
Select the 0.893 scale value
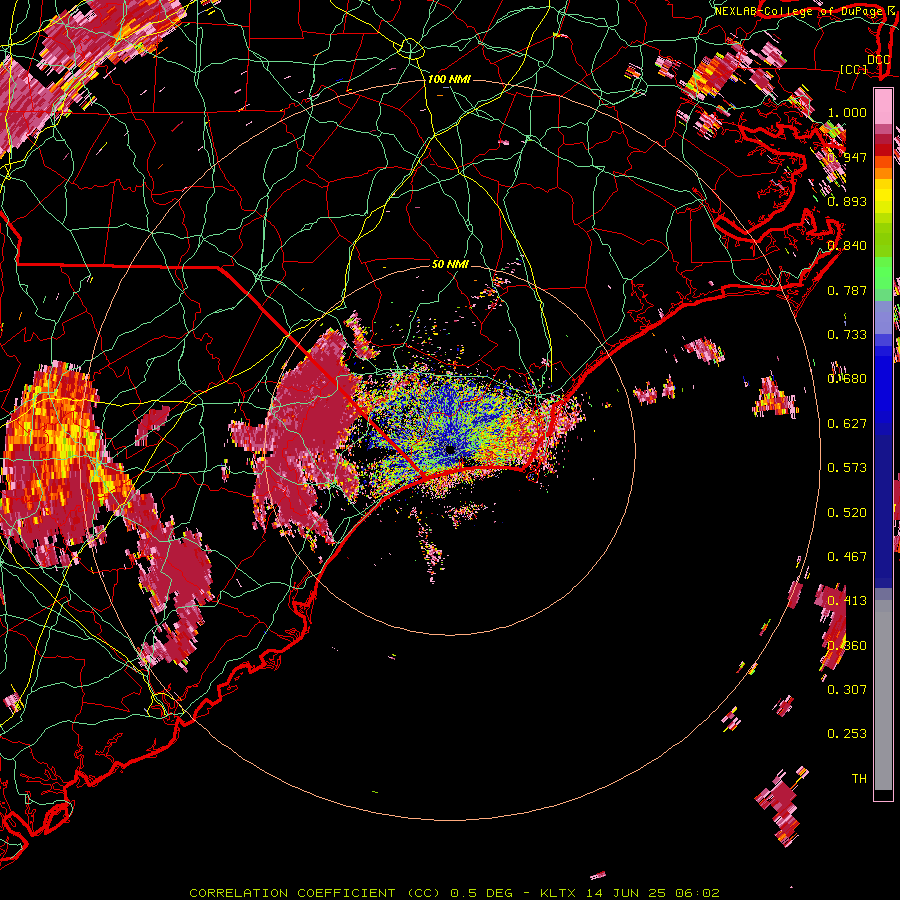coord(847,201)
